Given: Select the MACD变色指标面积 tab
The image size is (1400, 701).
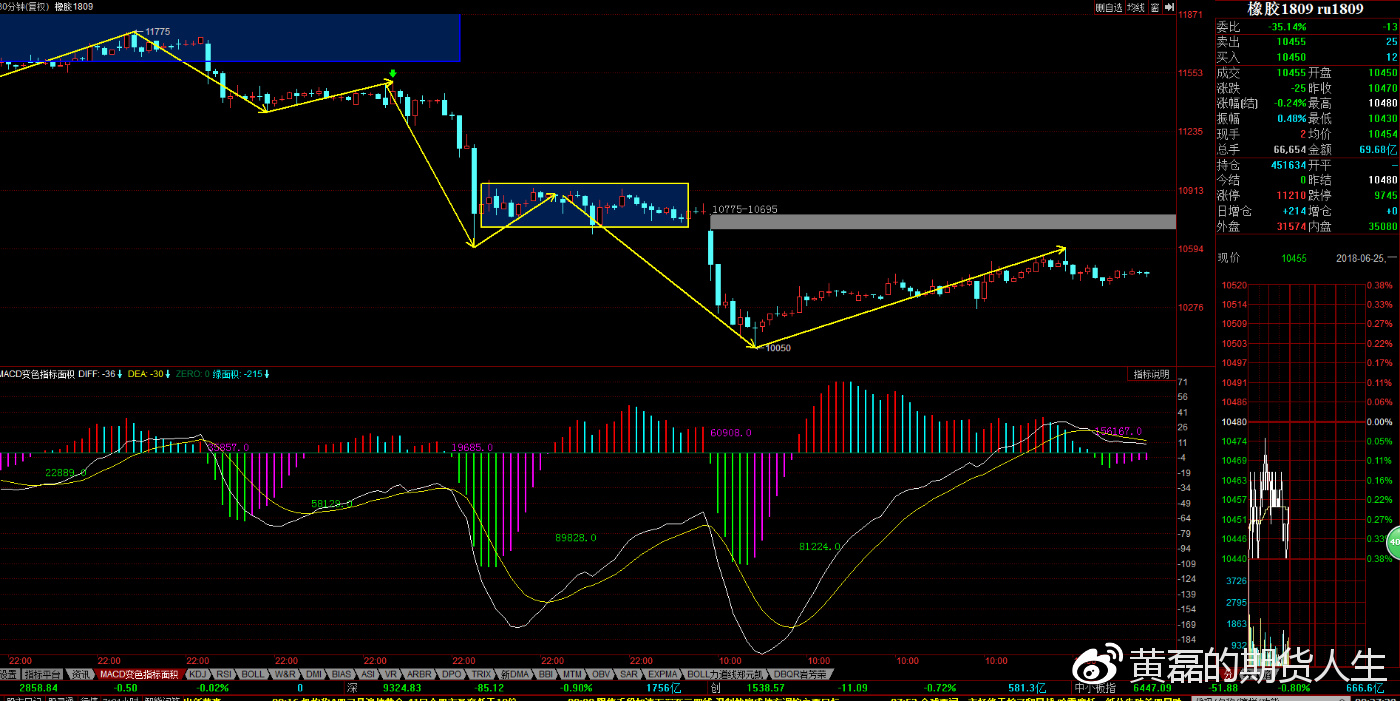Looking at the screenshot, I should click(138, 674).
